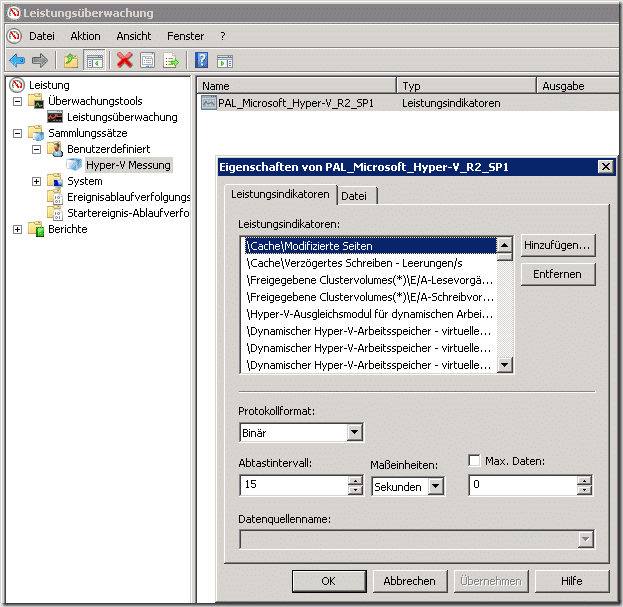
Task: Click the Typ column header
Action: (x=466, y=86)
